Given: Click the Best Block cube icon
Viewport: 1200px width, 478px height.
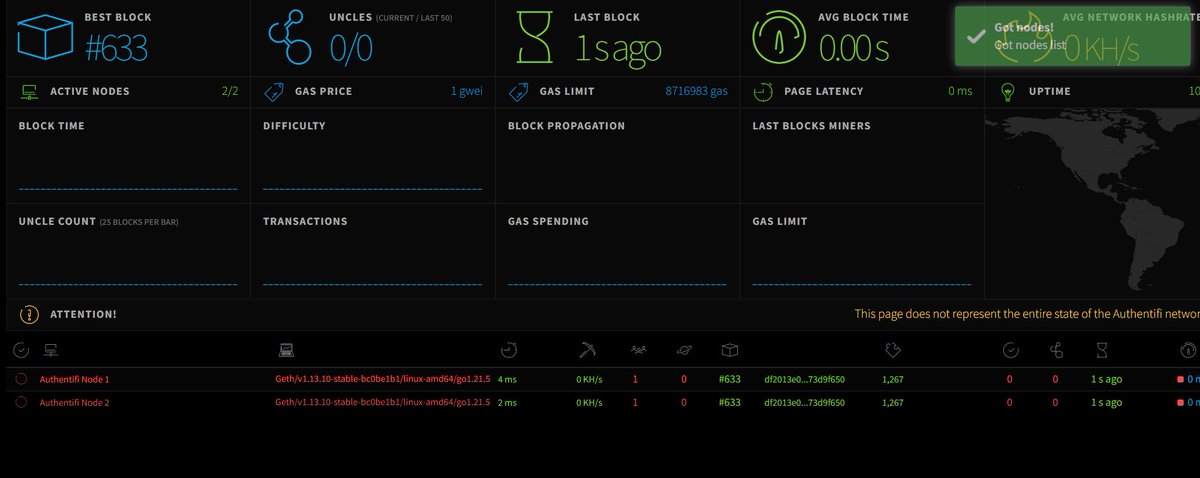Looking at the screenshot, I should click(45, 35).
